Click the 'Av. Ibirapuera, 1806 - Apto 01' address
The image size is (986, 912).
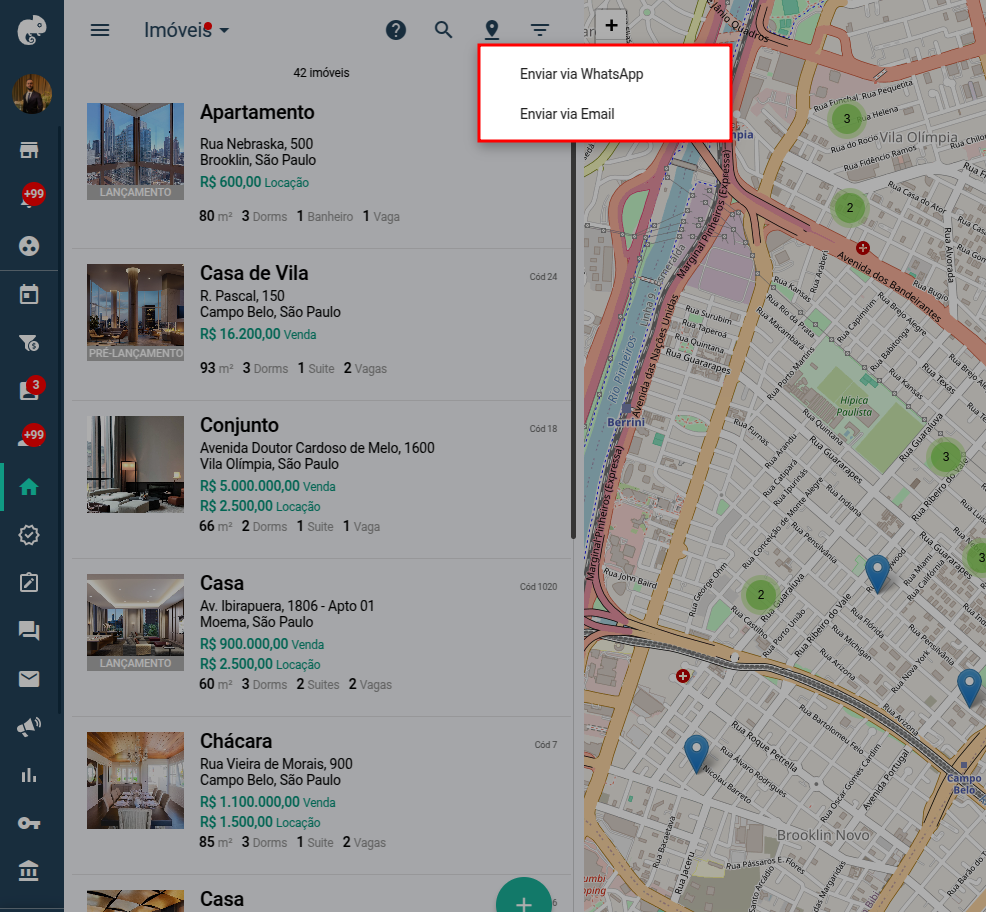click(x=287, y=606)
